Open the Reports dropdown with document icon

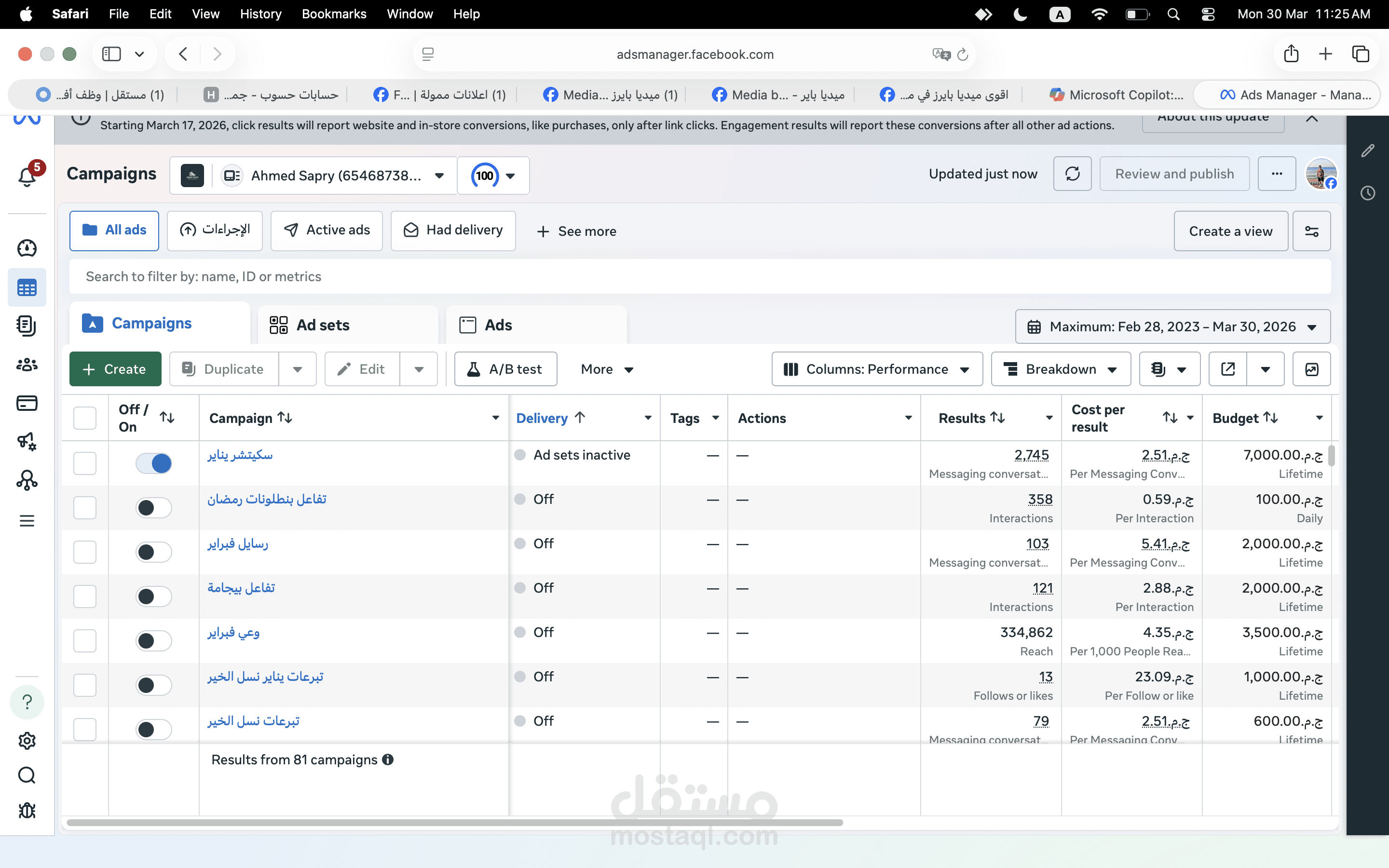(1169, 369)
